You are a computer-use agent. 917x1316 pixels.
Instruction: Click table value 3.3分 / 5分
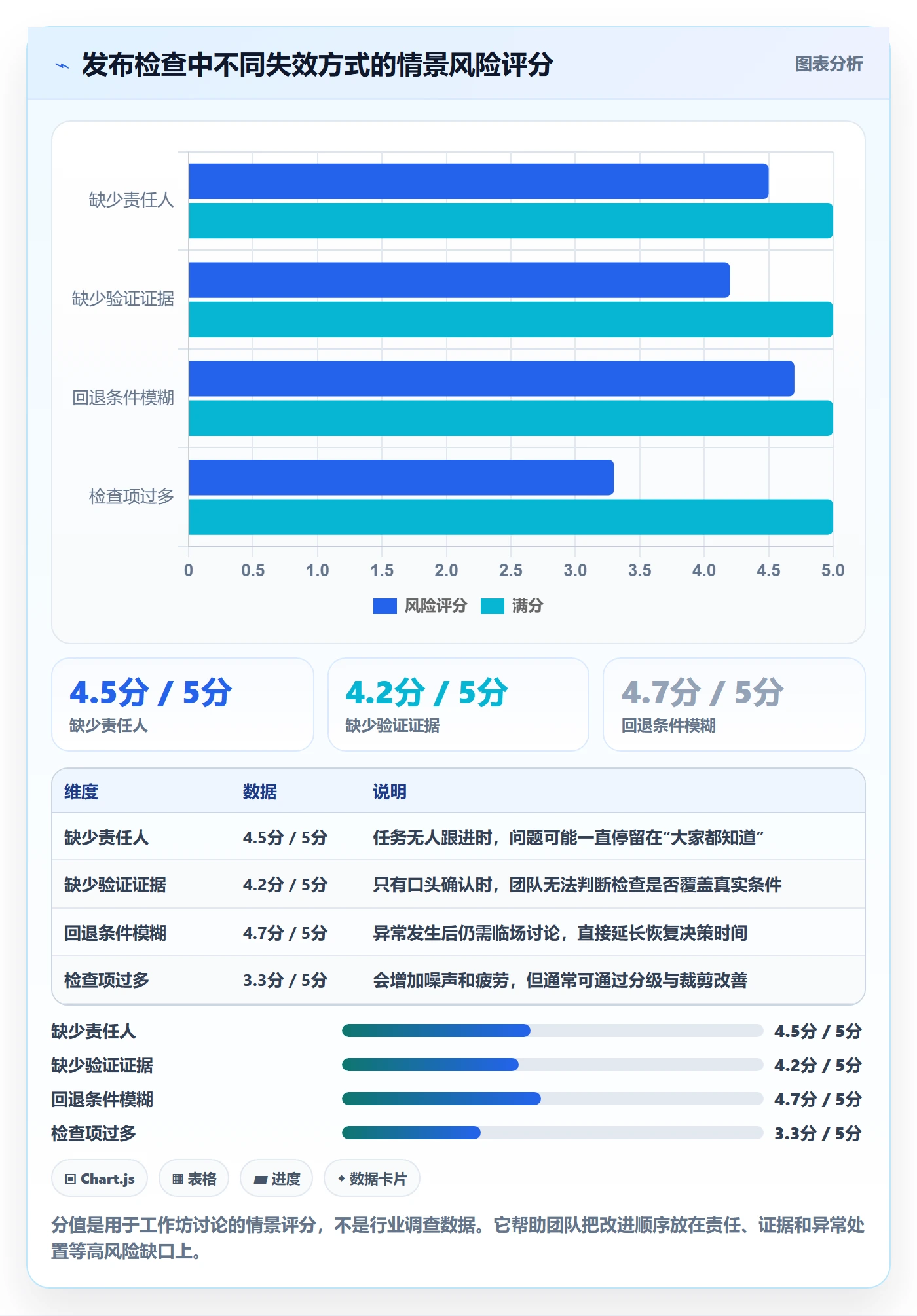(285, 980)
